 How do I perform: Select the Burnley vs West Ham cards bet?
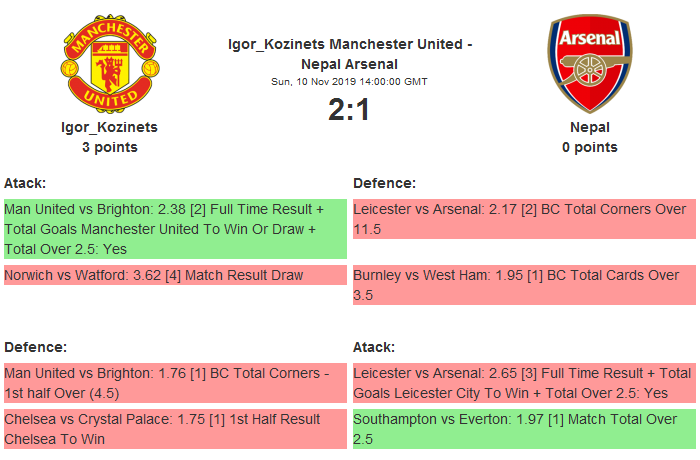[524, 284]
